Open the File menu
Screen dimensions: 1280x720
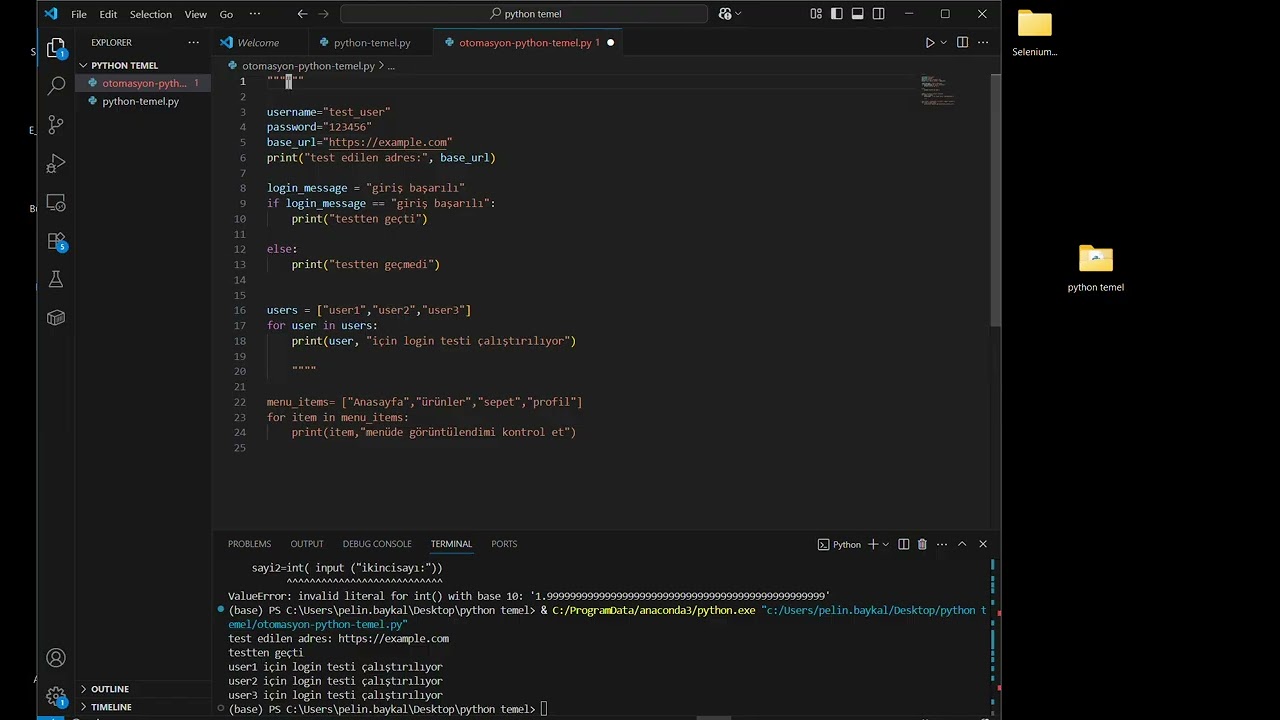pos(79,14)
